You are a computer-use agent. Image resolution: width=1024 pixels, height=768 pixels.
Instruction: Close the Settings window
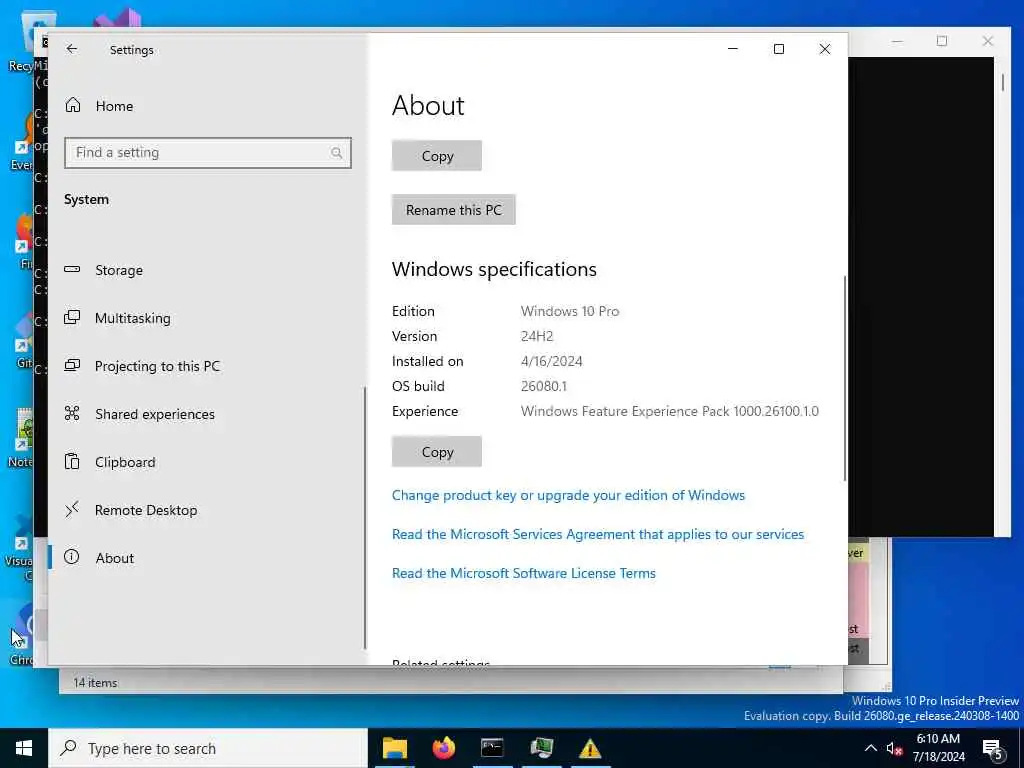click(825, 49)
